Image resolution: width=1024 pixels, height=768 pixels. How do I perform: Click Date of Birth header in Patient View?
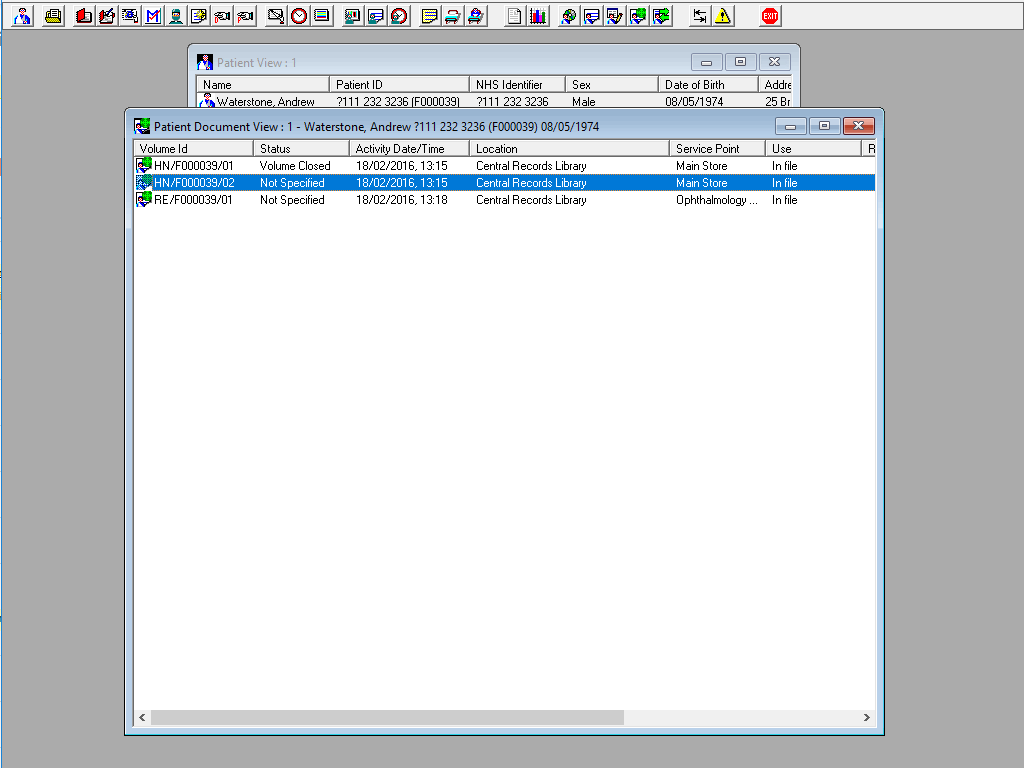tap(708, 84)
